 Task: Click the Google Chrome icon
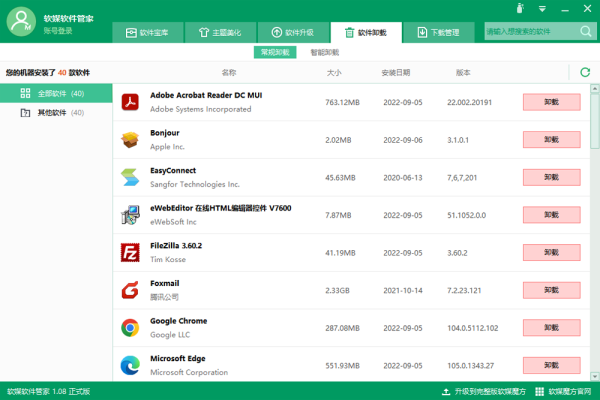coord(130,328)
